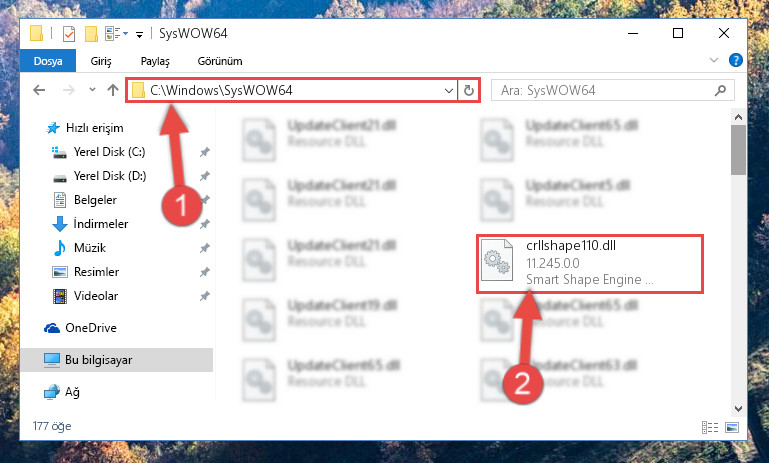
Task: Expand the address bar history dropdown
Action: coord(448,90)
